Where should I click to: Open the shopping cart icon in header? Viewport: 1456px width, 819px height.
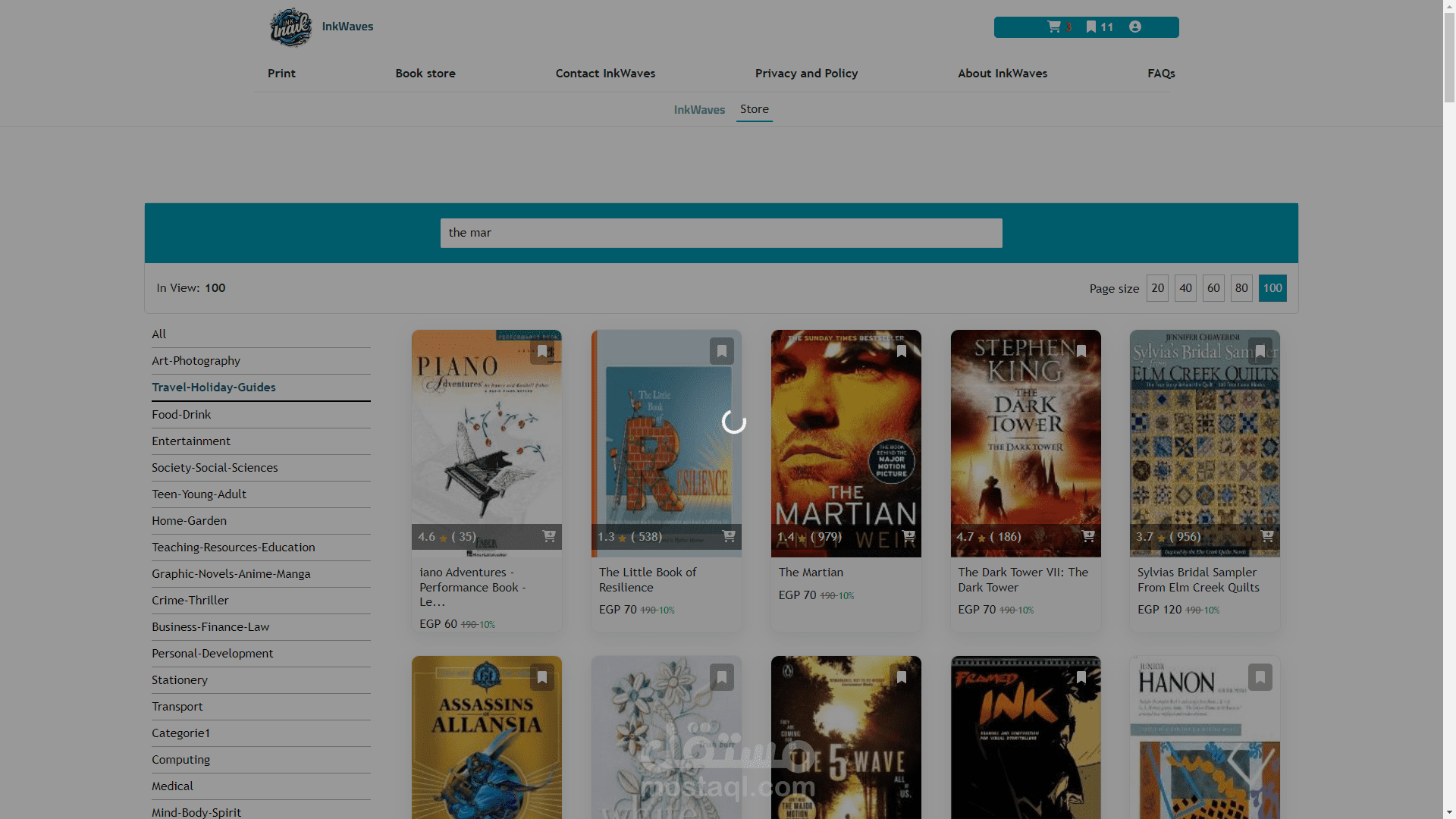point(1054,27)
